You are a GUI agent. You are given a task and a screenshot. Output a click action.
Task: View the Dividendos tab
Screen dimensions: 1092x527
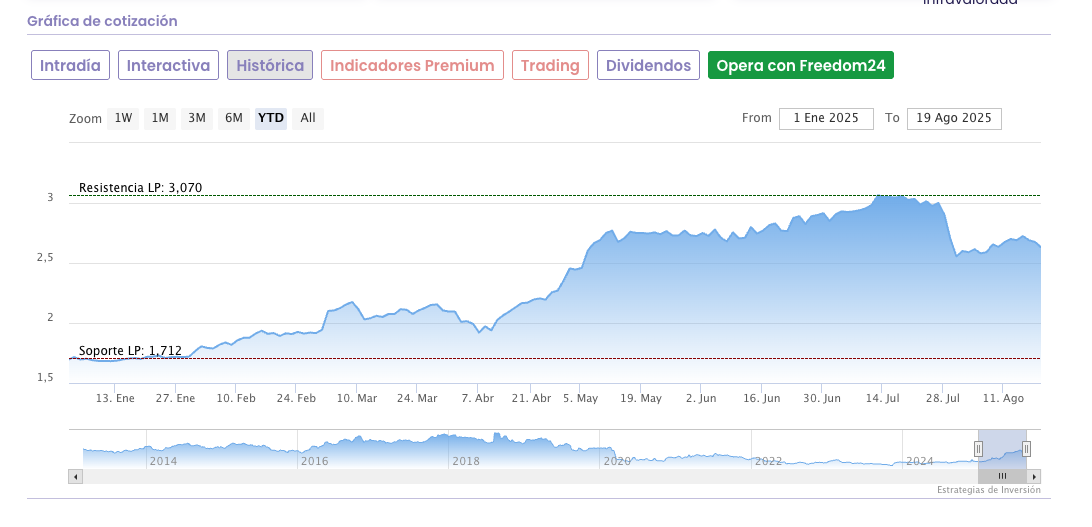click(648, 65)
